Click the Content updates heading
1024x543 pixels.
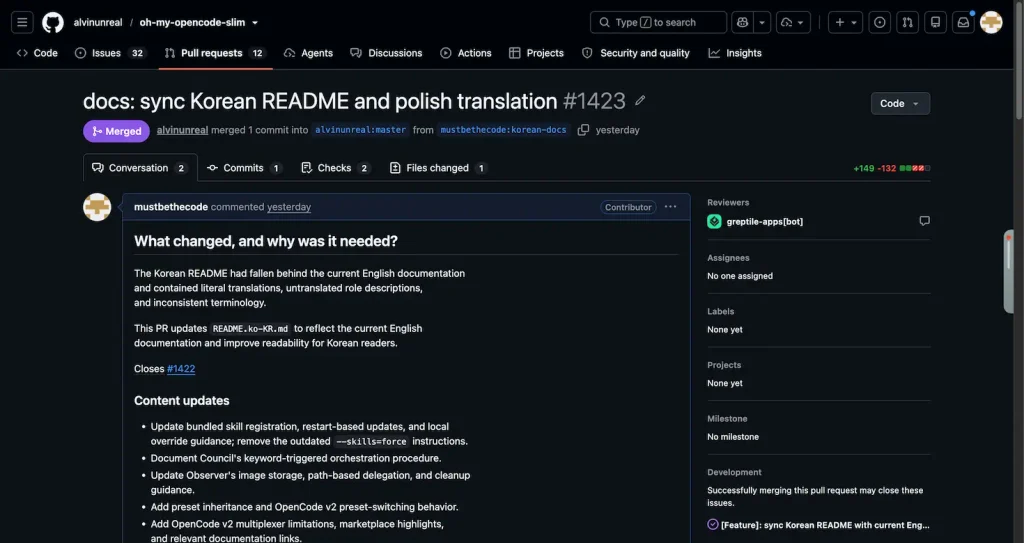click(x=182, y=401)
